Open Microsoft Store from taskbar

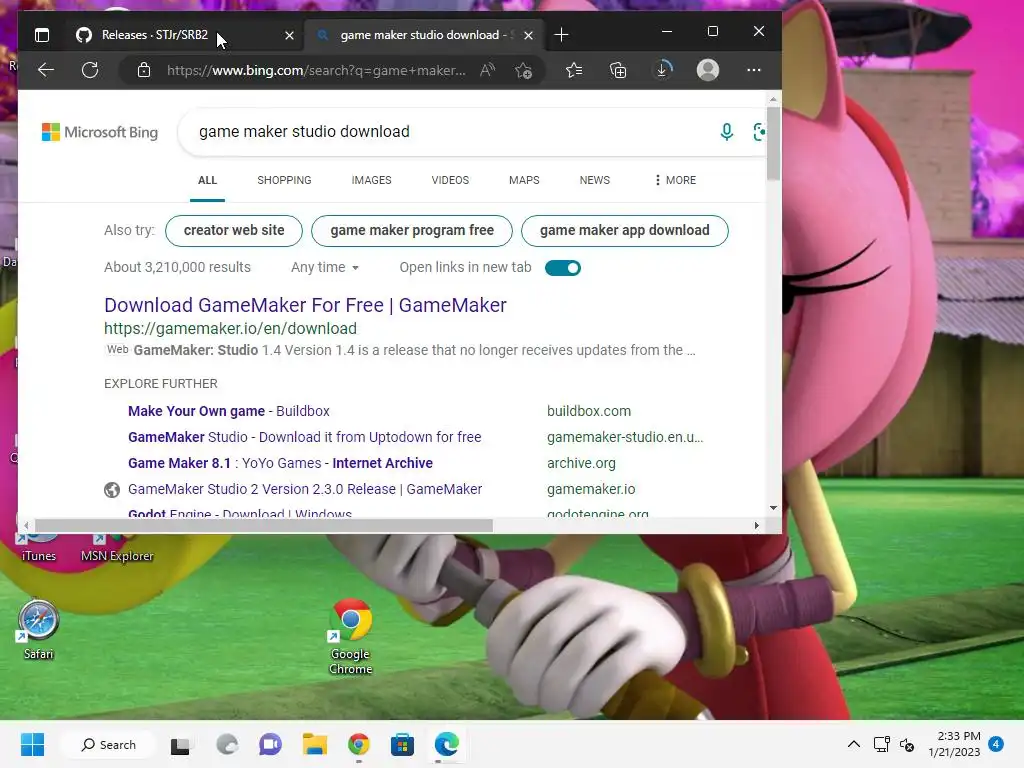pyautogui.click(x=402, y=744)
